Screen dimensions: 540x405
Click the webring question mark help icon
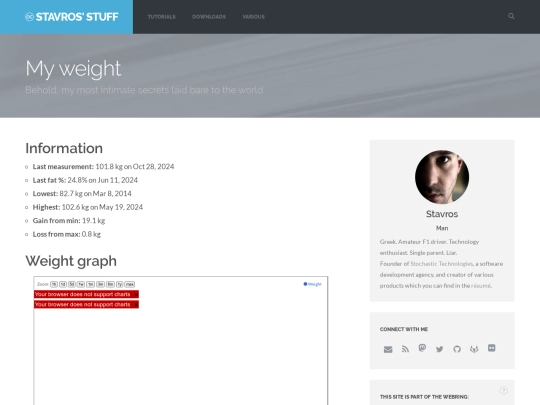point(503,390)
